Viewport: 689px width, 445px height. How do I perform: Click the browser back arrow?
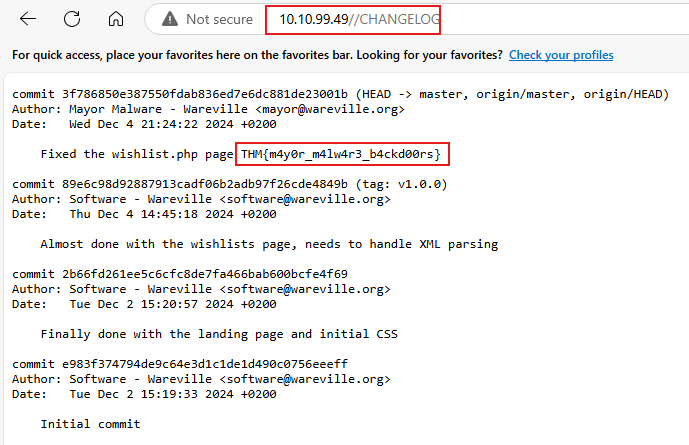[x=28, y=19]
